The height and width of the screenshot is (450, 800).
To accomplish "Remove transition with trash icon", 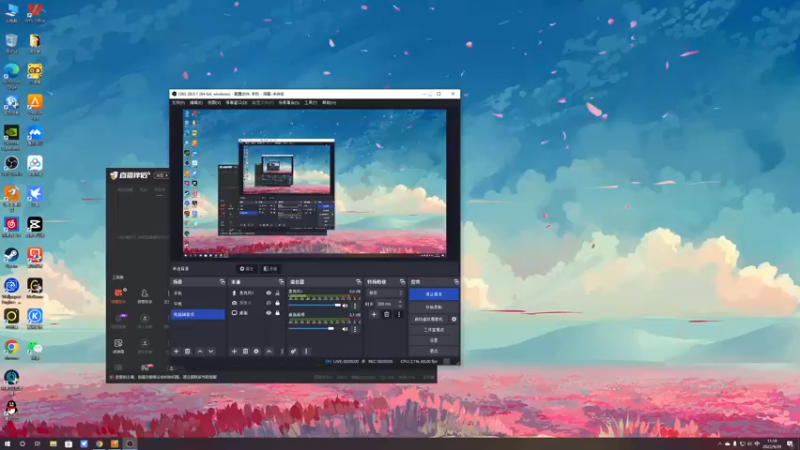I will click(x=386, y=314).
